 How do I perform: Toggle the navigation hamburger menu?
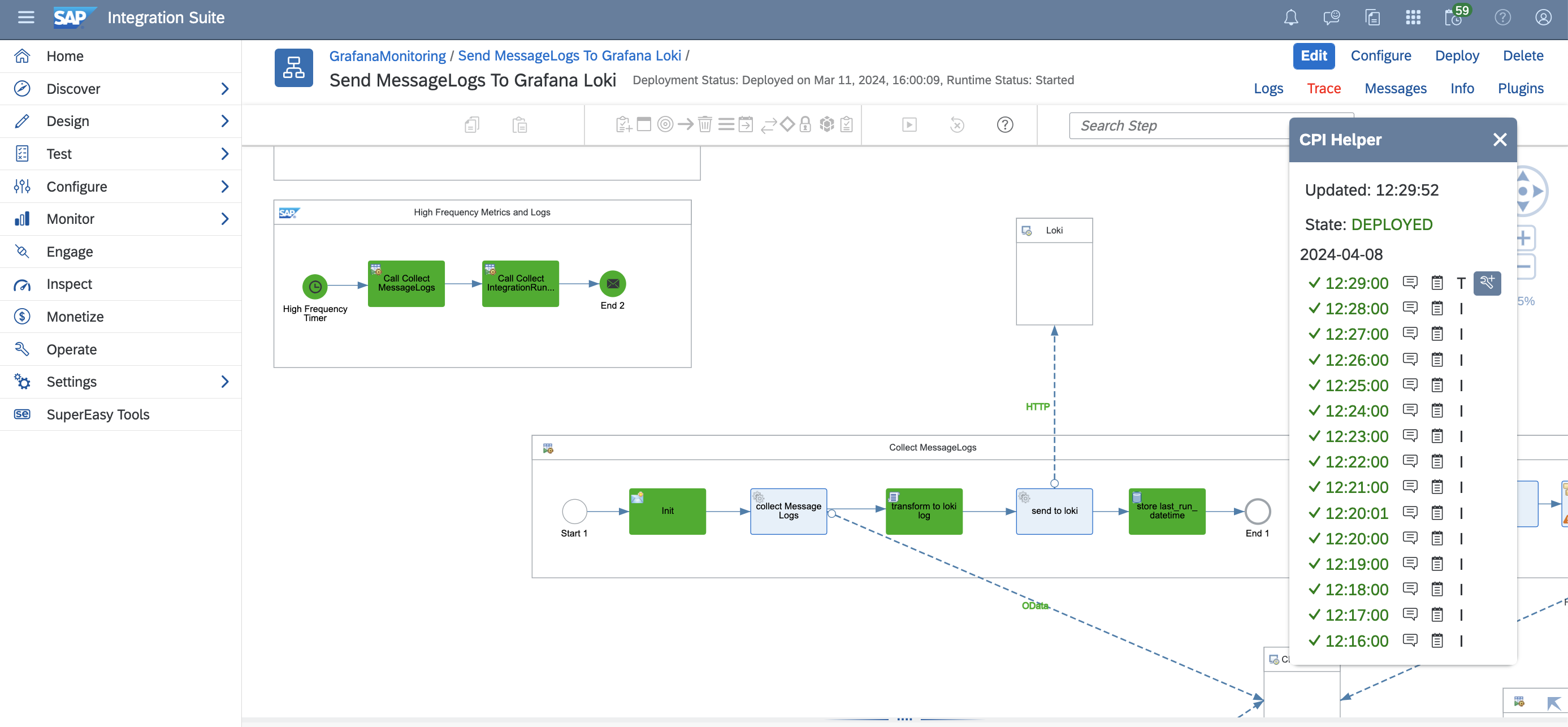click(x=26, y=18)
